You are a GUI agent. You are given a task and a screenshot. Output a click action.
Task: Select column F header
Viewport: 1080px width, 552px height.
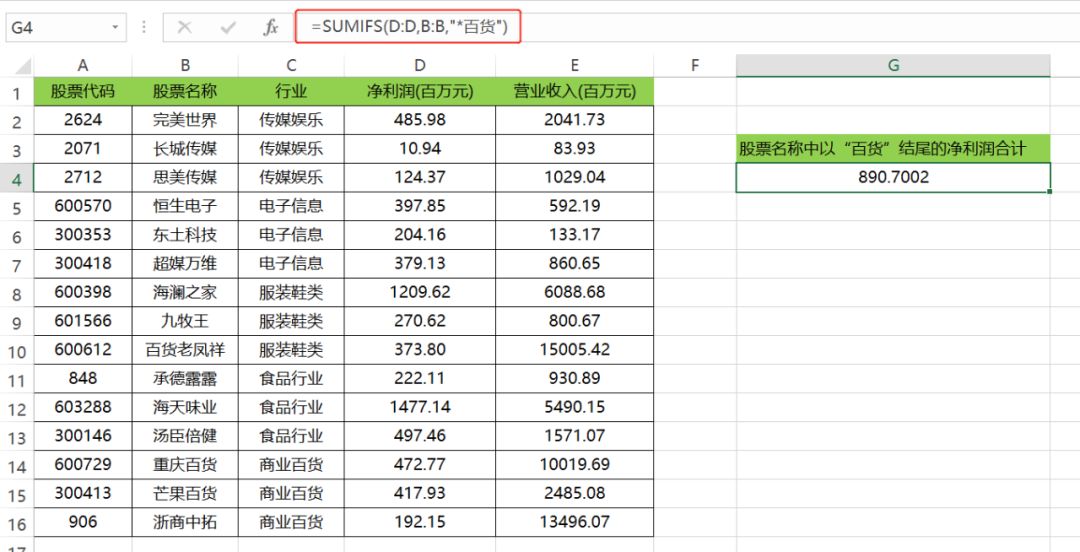point(694,65)
